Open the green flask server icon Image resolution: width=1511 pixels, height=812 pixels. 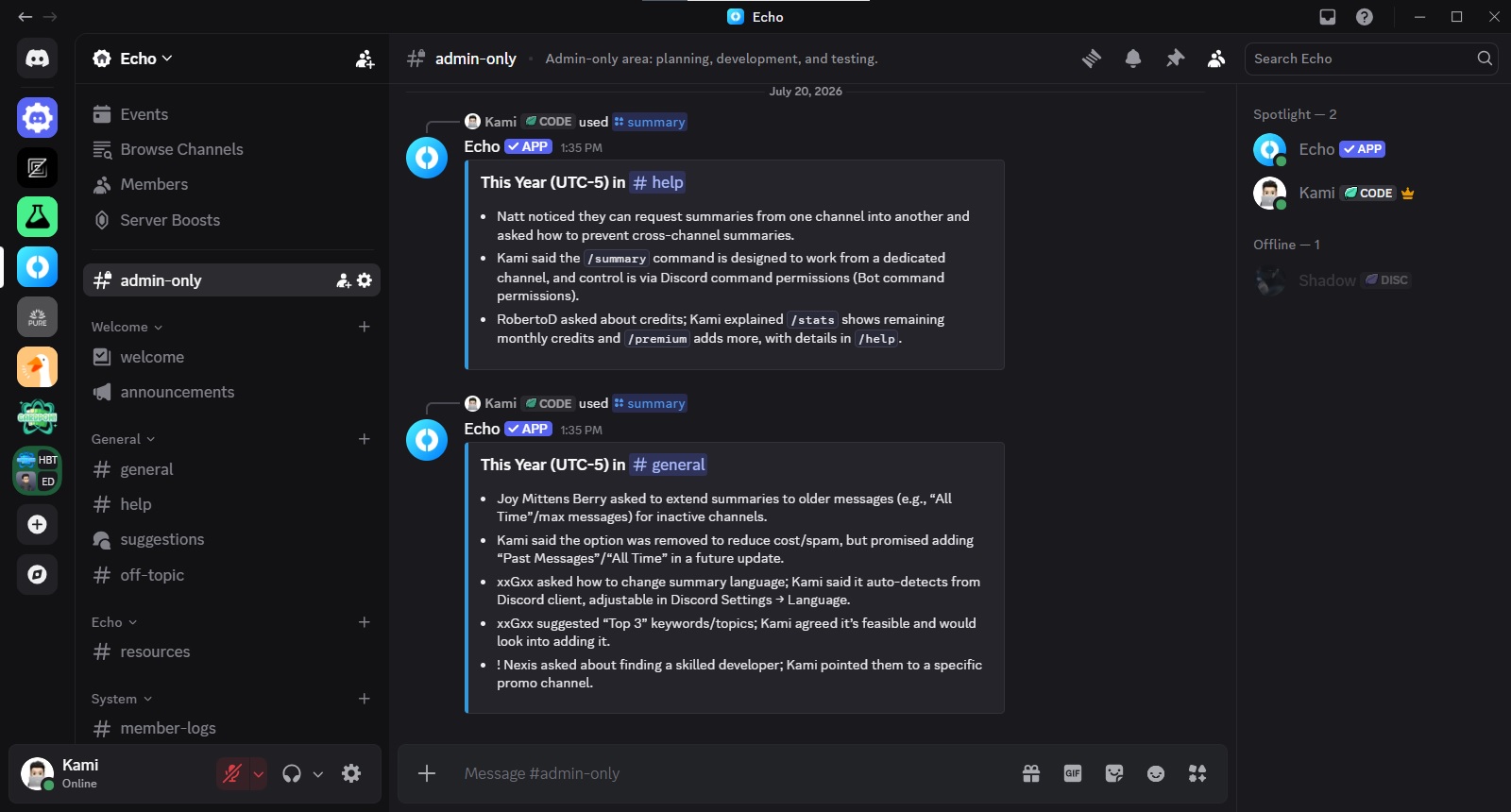click(x=37, y=217)
